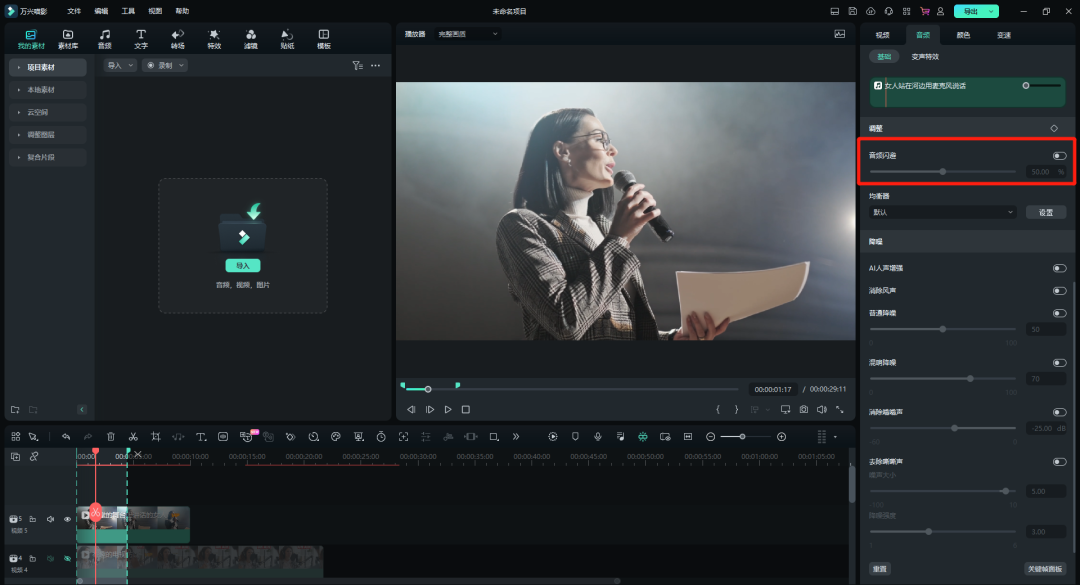Open the 导入 import dropdown
1080x585 pixels.
coord(120,65)
